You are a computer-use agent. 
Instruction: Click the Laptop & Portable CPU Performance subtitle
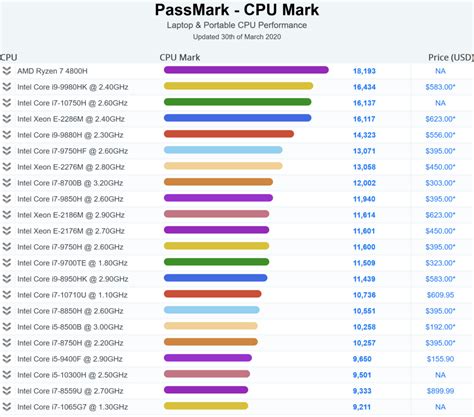237,25
